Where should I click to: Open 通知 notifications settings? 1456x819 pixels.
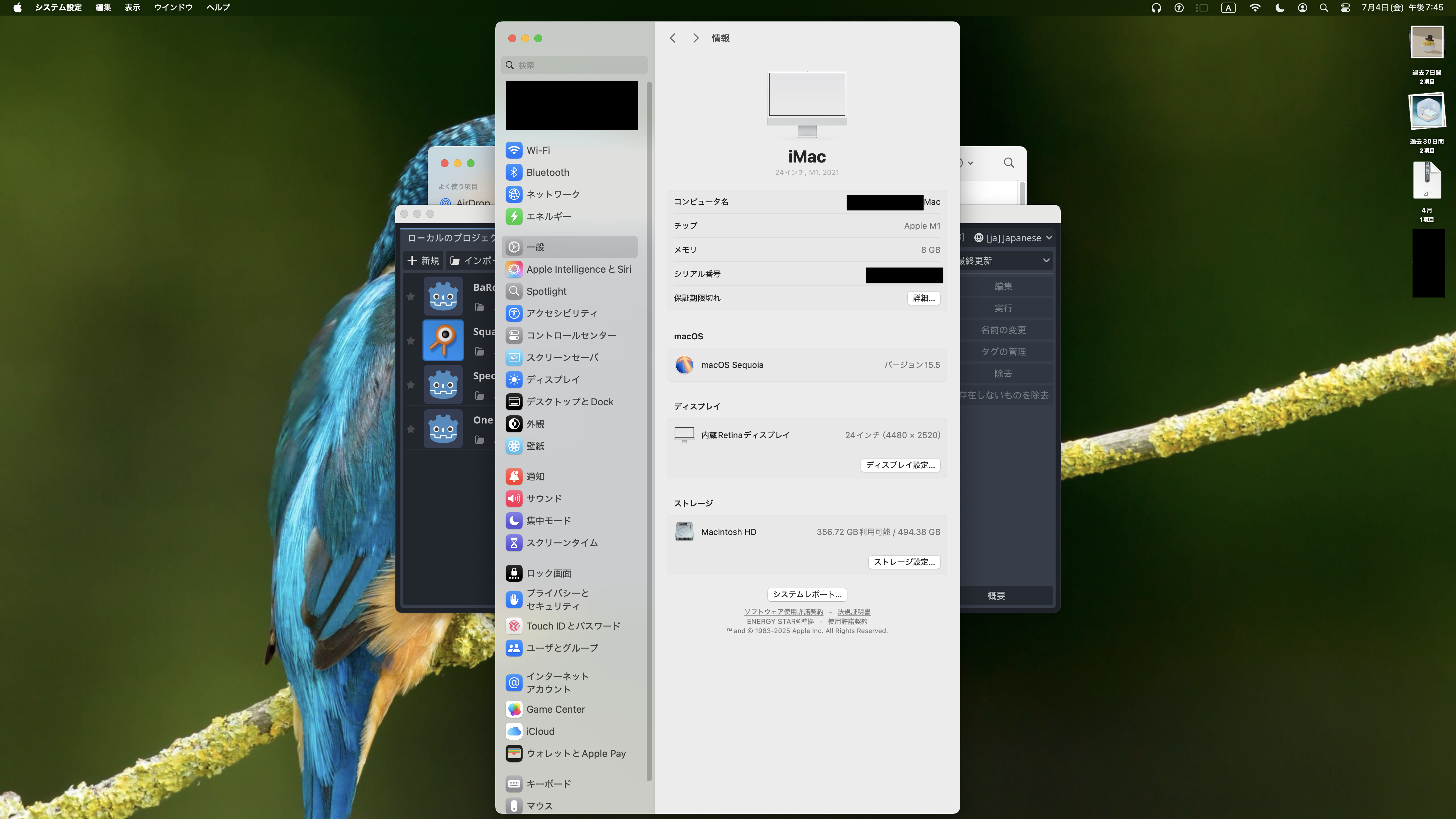(570, 476)
